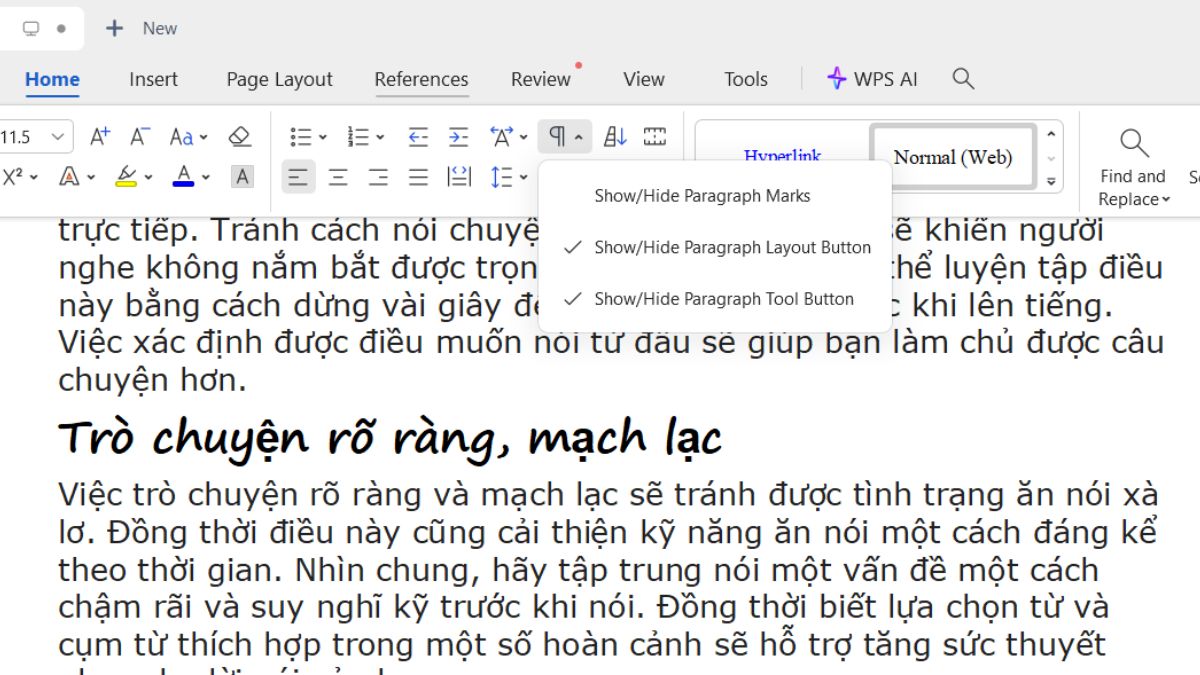Expand the styles gallery more arrow
The width and height of the screenshot is (1200, 675).
click(1051, 182)
